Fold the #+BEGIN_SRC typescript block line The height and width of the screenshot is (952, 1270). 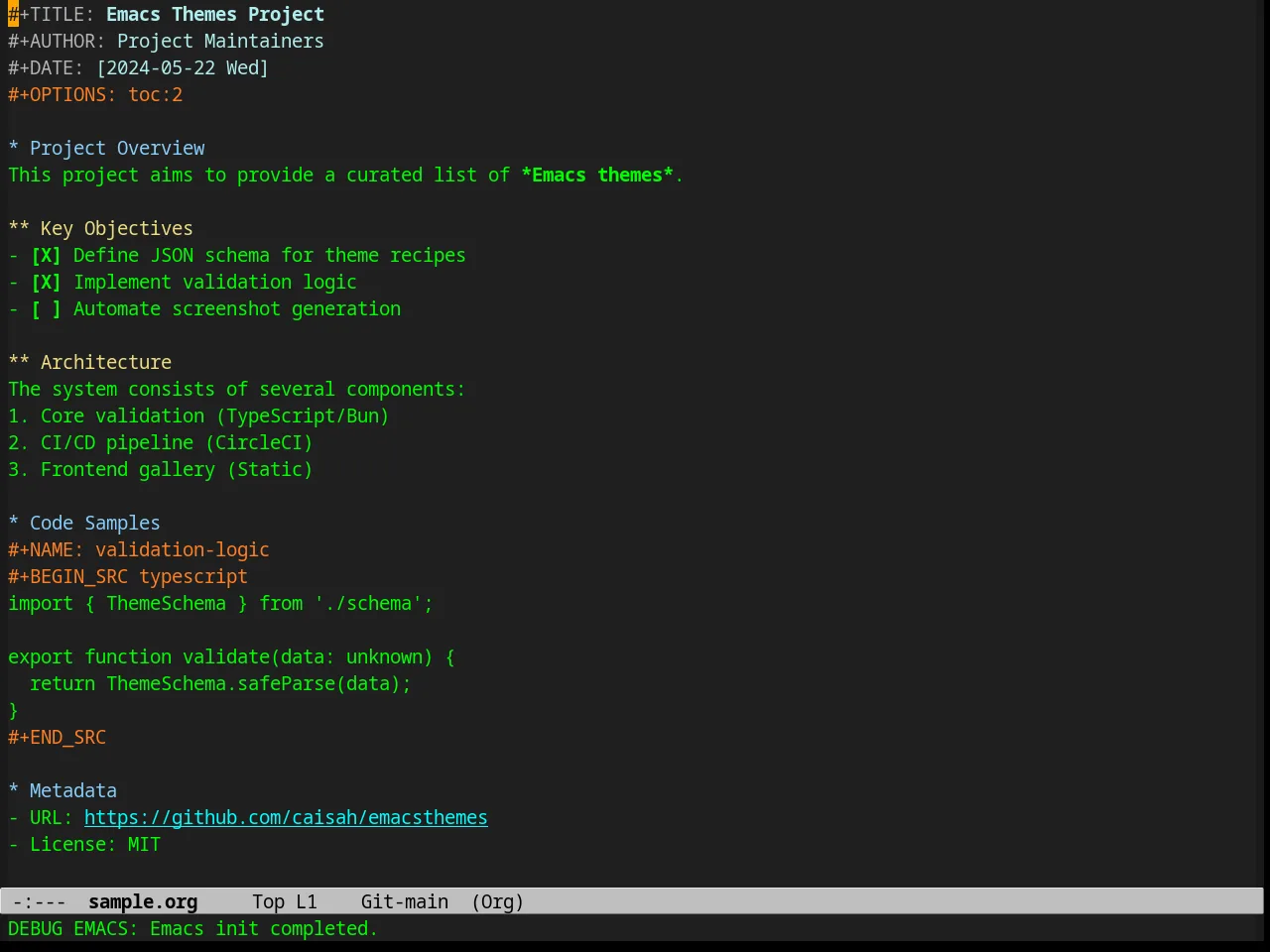pos(128,576)
